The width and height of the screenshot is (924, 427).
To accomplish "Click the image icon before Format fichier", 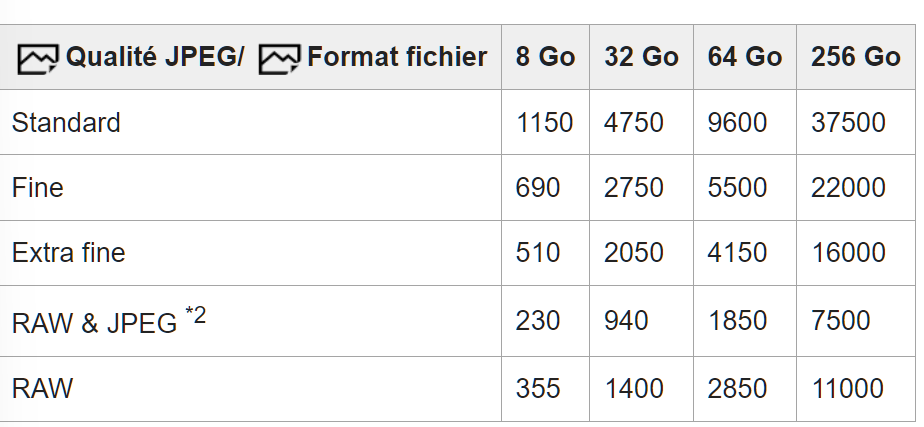I will click(279, 60).
